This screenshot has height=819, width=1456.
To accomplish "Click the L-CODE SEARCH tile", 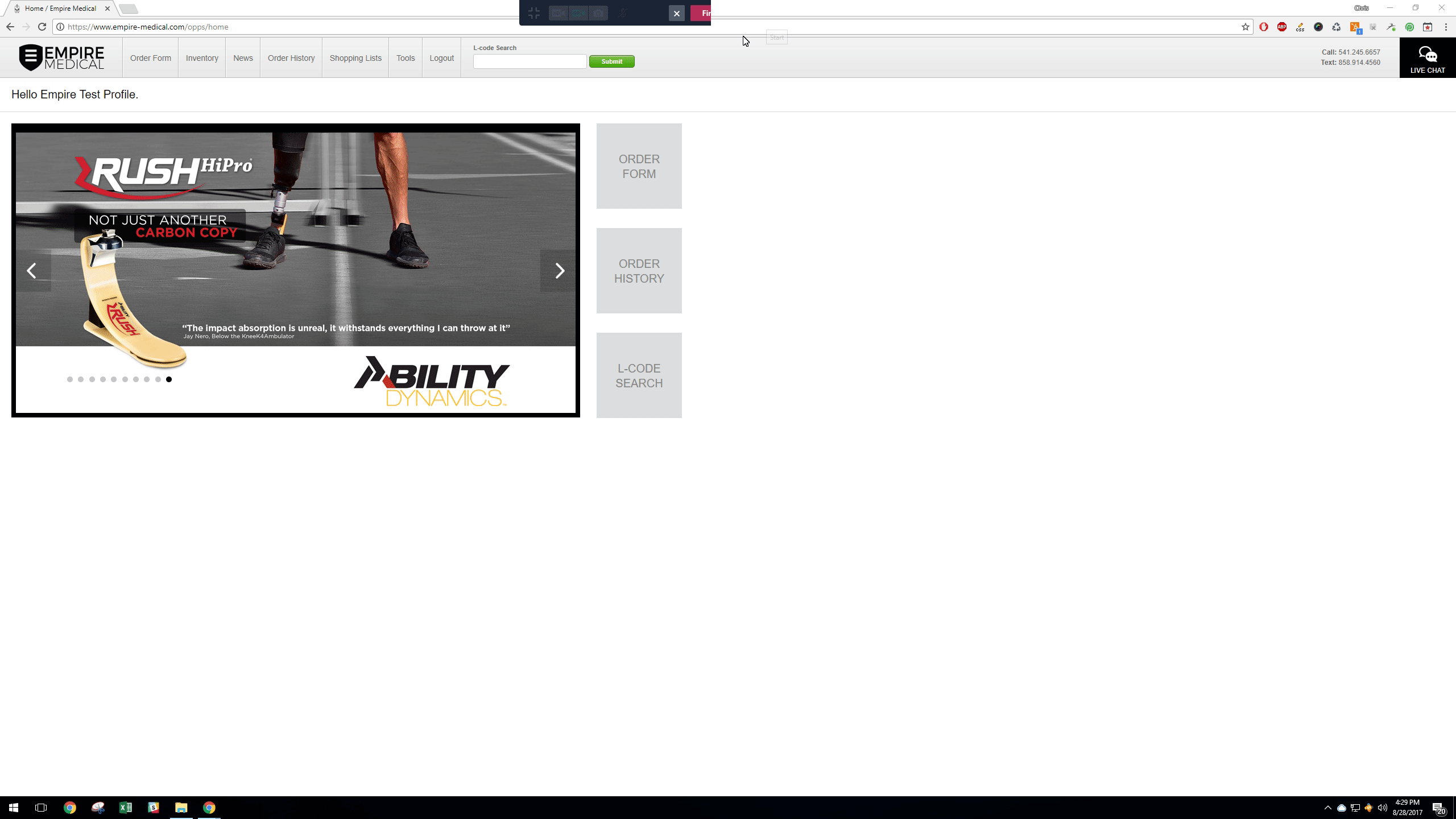I will (639, 375).
